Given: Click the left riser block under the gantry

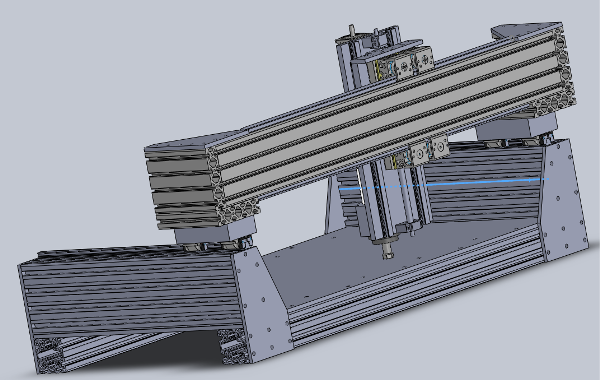Looking at the screenshot, I should point(215,231).
